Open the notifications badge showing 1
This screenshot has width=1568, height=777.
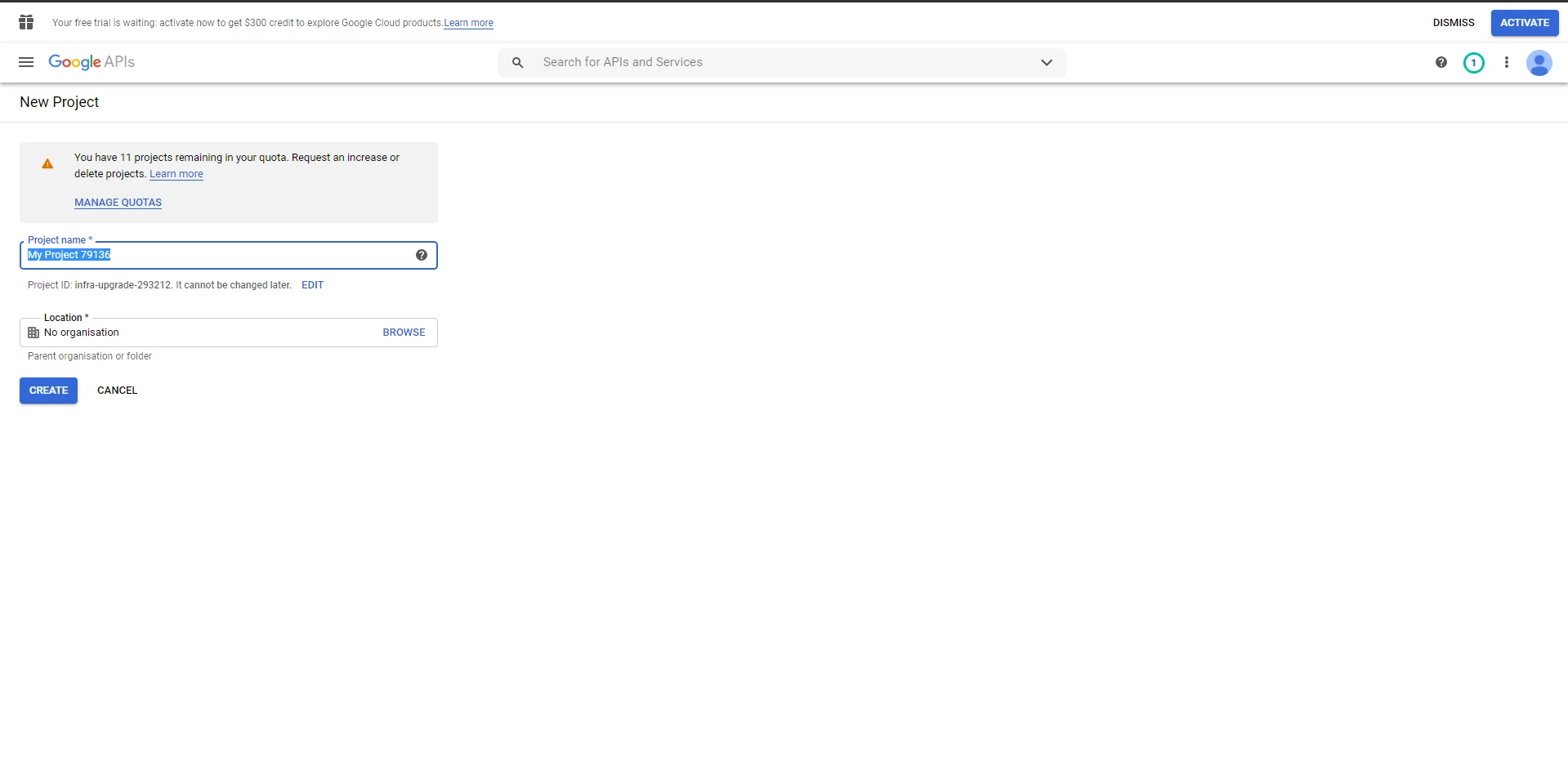1473,62
